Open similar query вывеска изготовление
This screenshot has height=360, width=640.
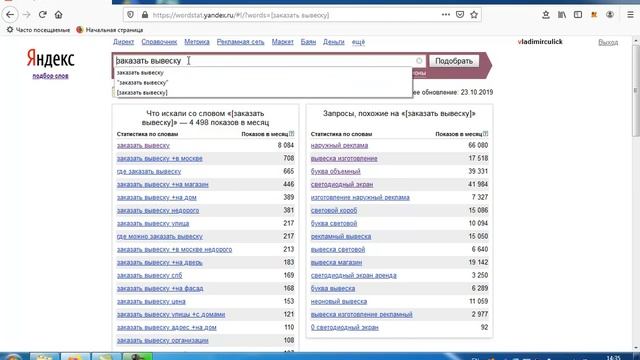point(344,158)
